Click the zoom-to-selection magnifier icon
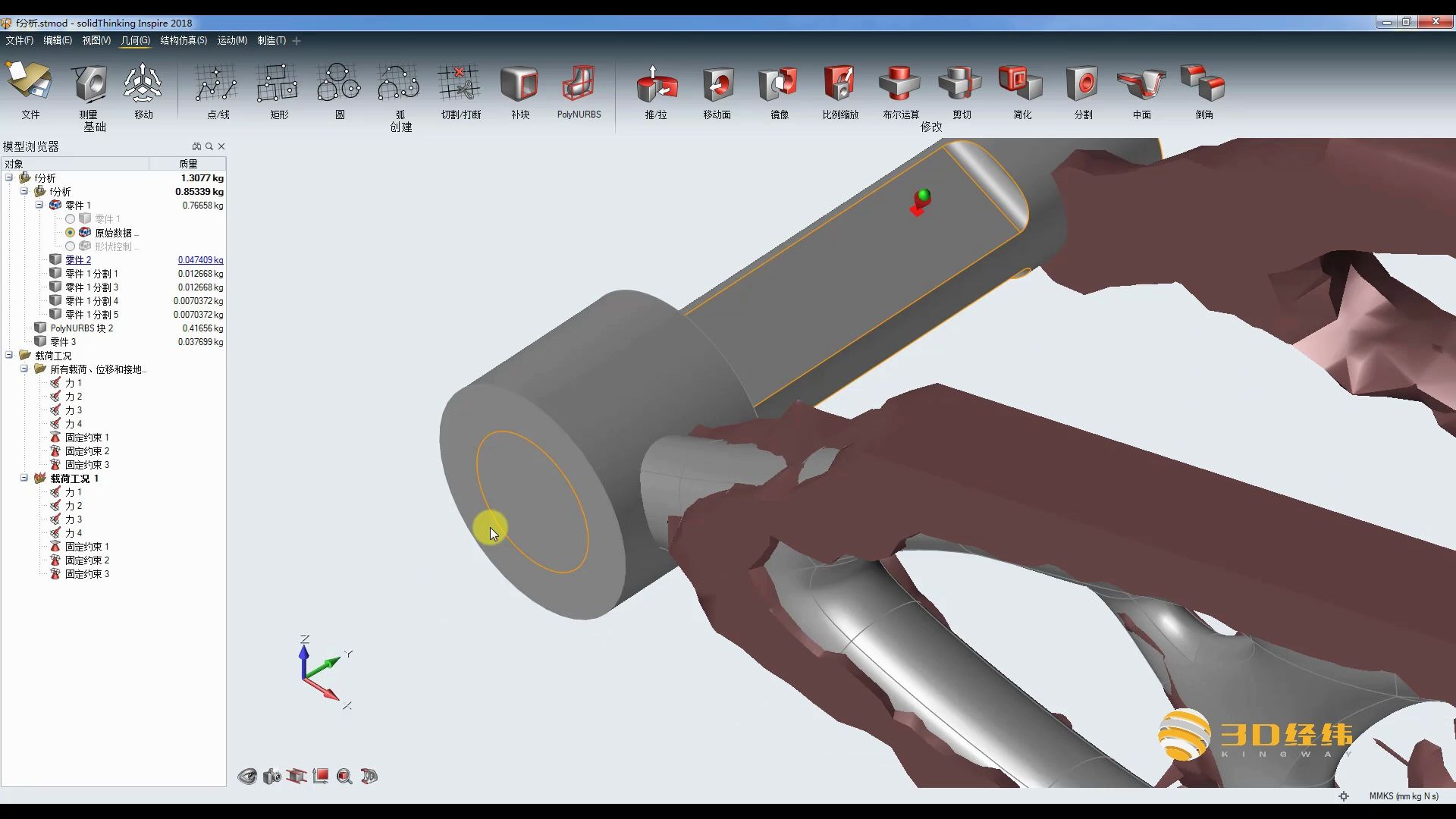 344,776
